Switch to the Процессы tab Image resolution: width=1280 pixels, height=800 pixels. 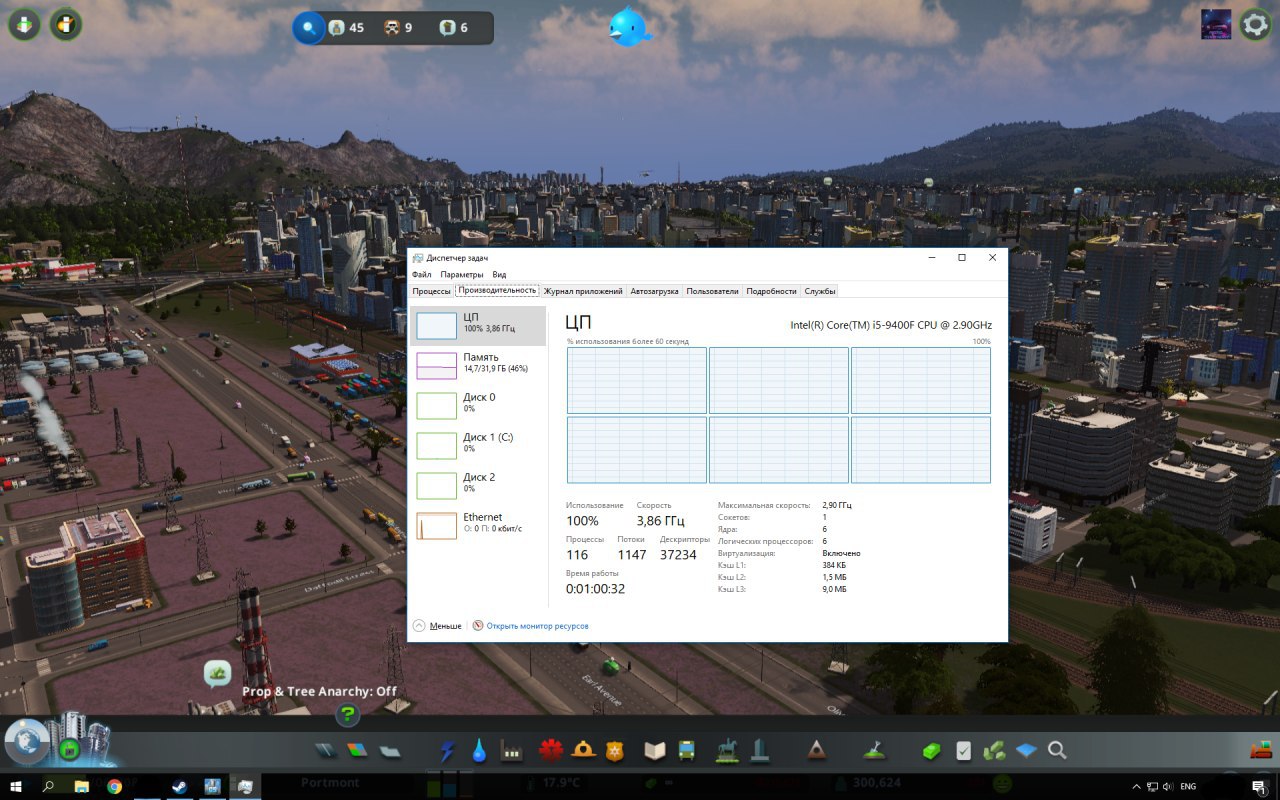point(431,291)
